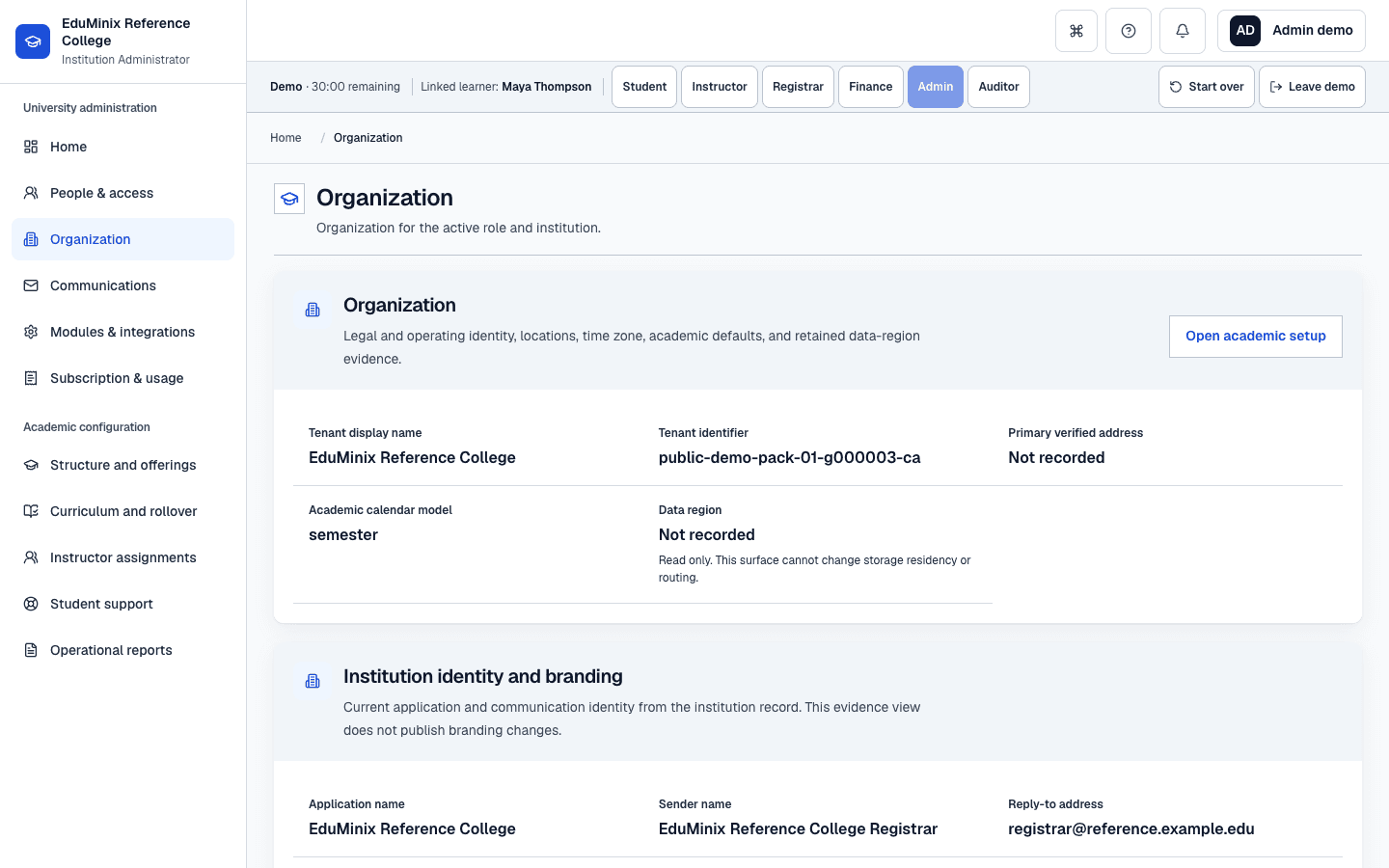This screenshot has width=1389, height=868.
Task: Click the Leave demo button
Action: coord(1312,87)
